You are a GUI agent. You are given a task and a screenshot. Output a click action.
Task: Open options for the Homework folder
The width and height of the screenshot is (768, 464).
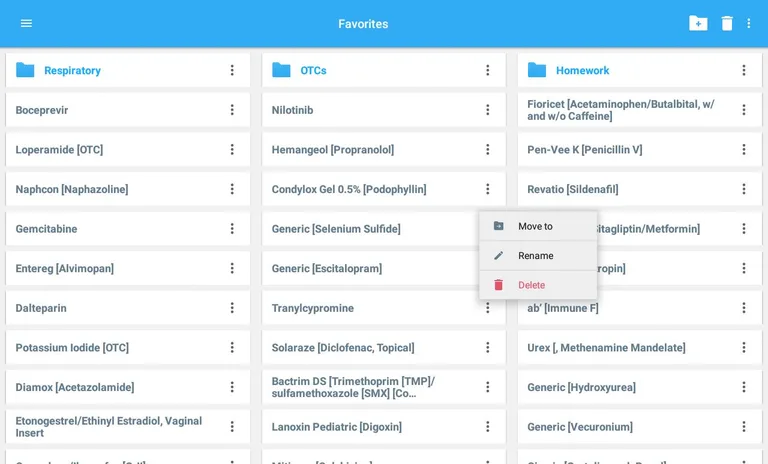pos(744,70)
